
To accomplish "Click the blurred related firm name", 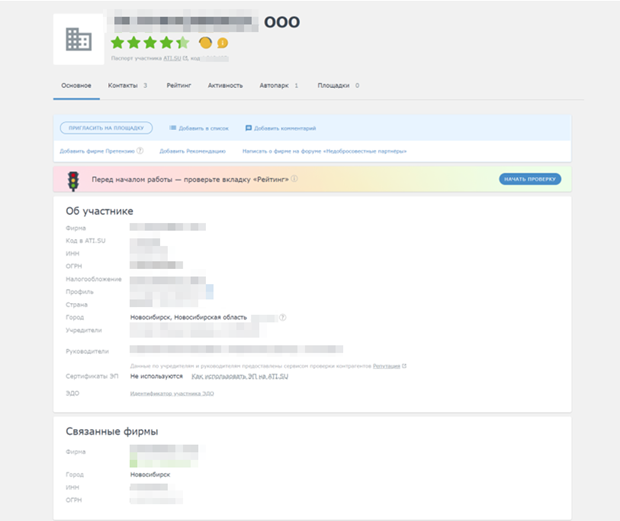I will click(x=164, y=448).
